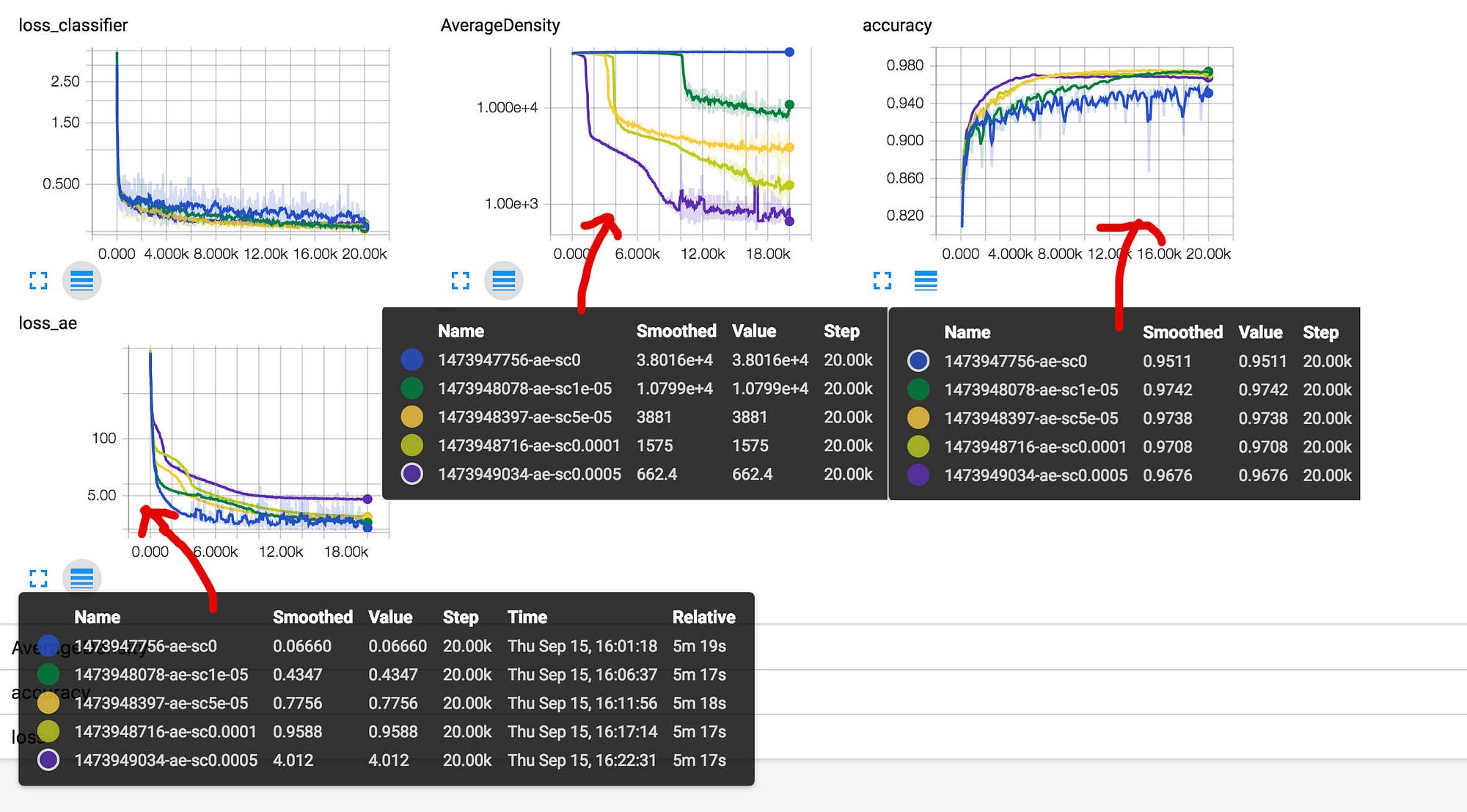Screen dimensions: 1467x812
Task: Toggle log scale button under loss_ae chart
Action: [x=81, y=578]
